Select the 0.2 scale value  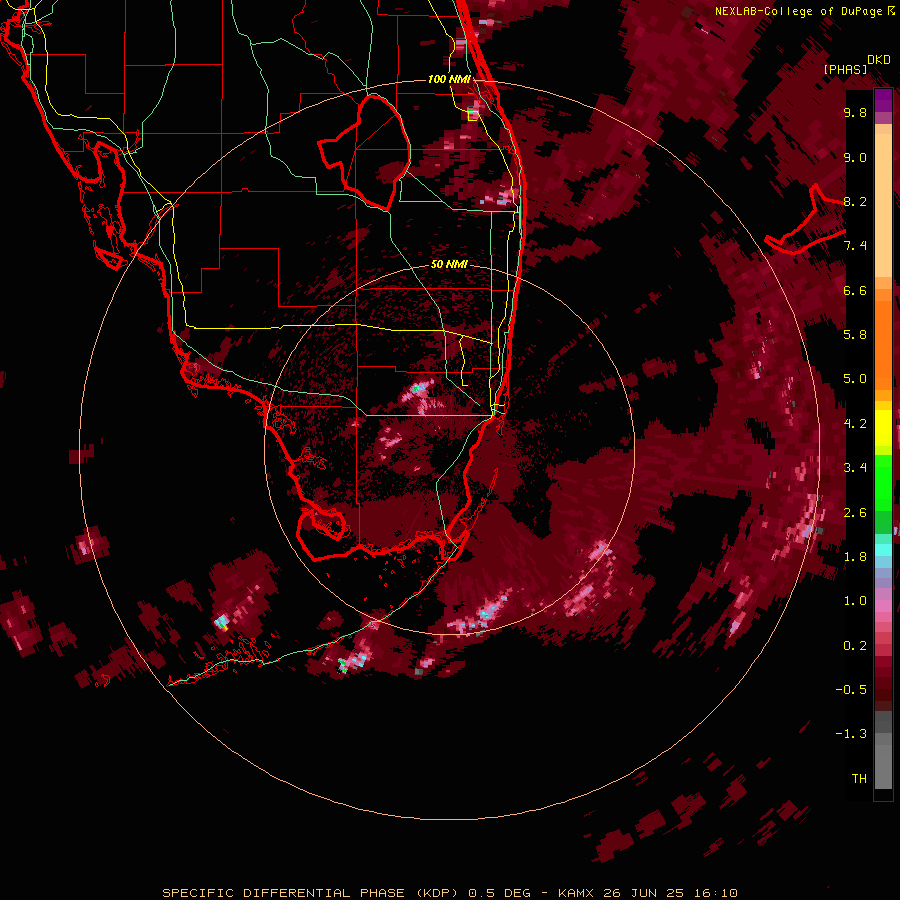click(855, 646)
